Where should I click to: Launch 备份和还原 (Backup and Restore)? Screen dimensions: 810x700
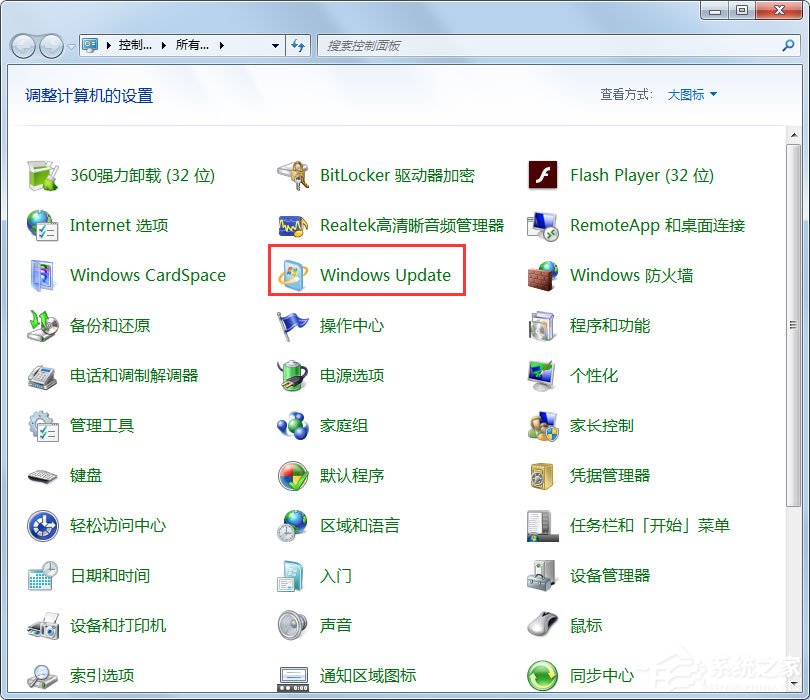(x=113, y=325)
